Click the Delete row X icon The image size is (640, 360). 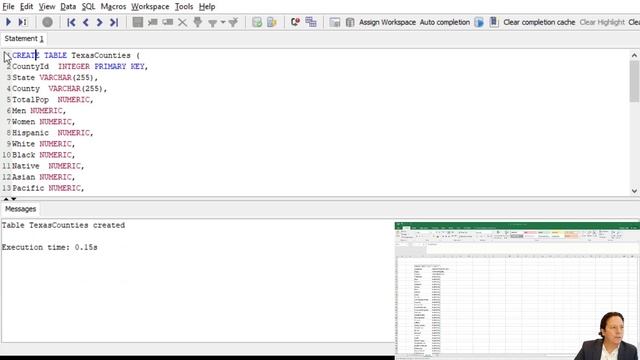pyautogui.click(x=182, y=22)
